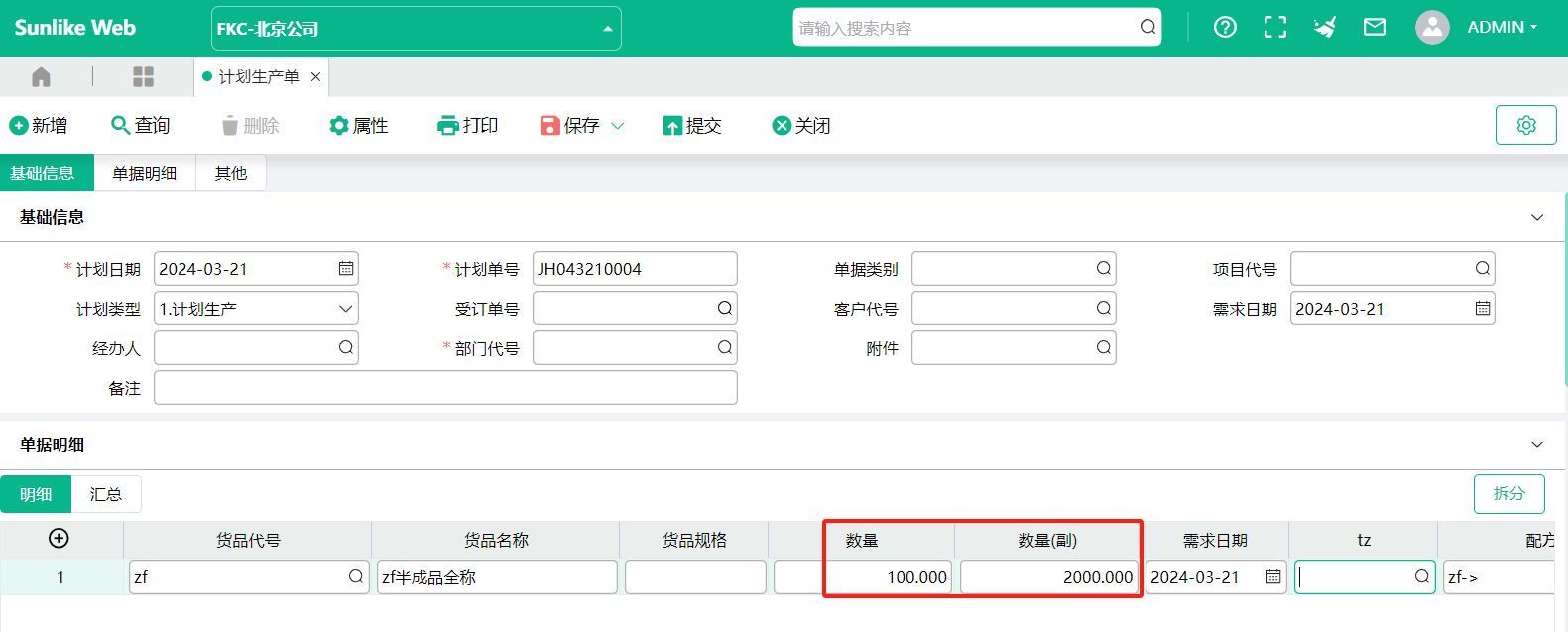Click search icon in 客户代号 field
Image resolution: width=1568 pixels, height=632 pixels.
(x=1103, y=309)
